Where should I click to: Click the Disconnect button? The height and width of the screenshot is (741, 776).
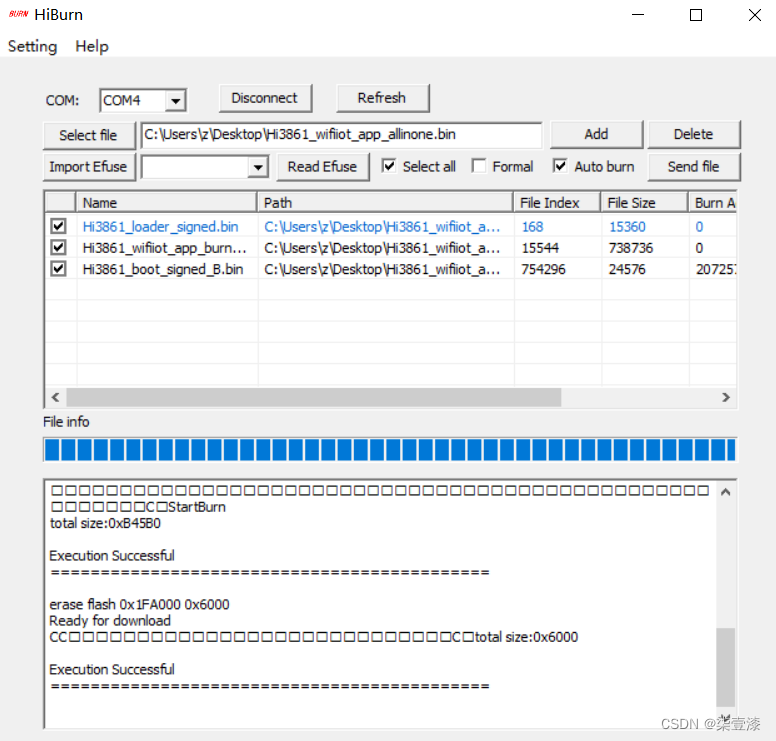(x=265, y=98)
